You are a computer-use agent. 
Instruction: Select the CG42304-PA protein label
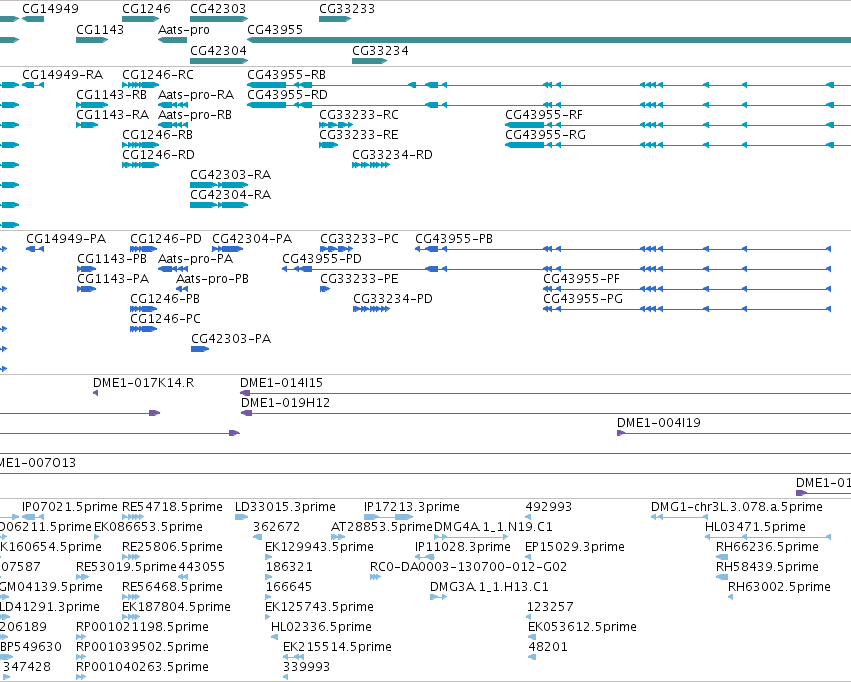point(252,239)
